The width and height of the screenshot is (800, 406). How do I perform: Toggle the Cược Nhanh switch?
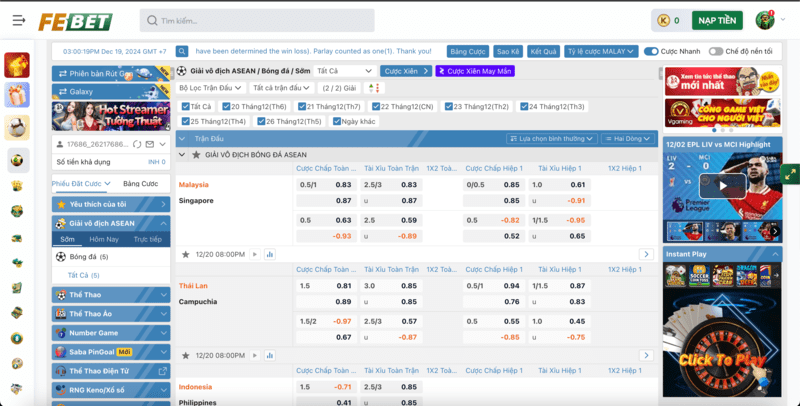click(651, 51)
